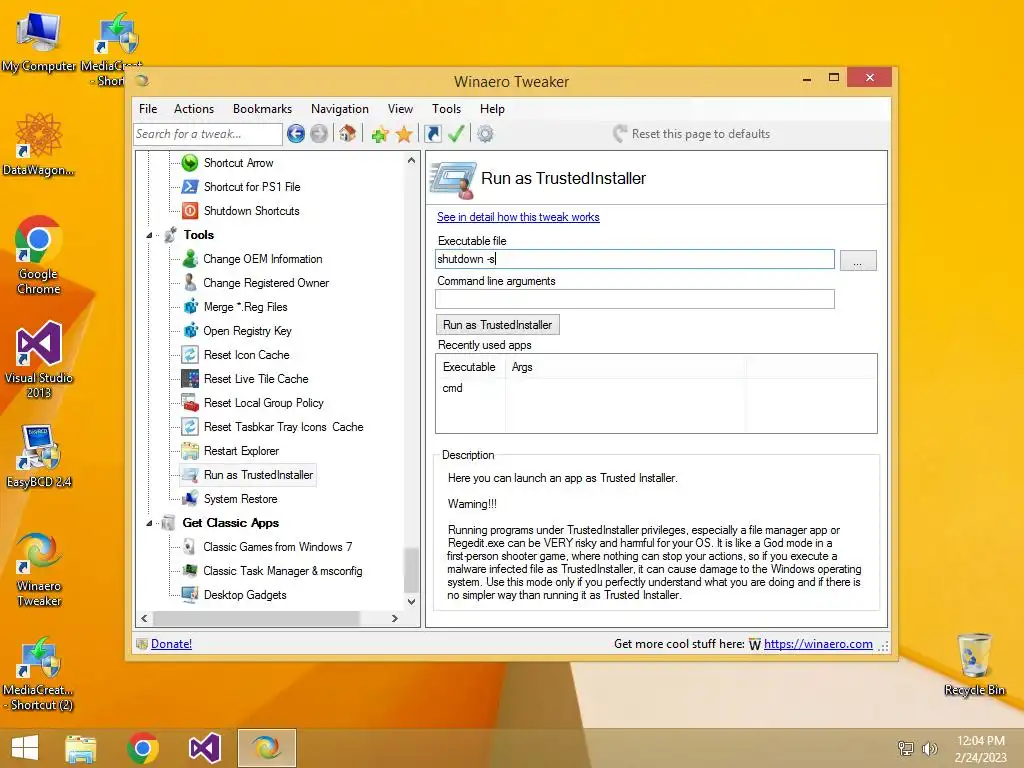This screenshot has height=768, width=1024.
Task: Select the Recycle Bin desktop icon
Action: (x=974, y=665)
